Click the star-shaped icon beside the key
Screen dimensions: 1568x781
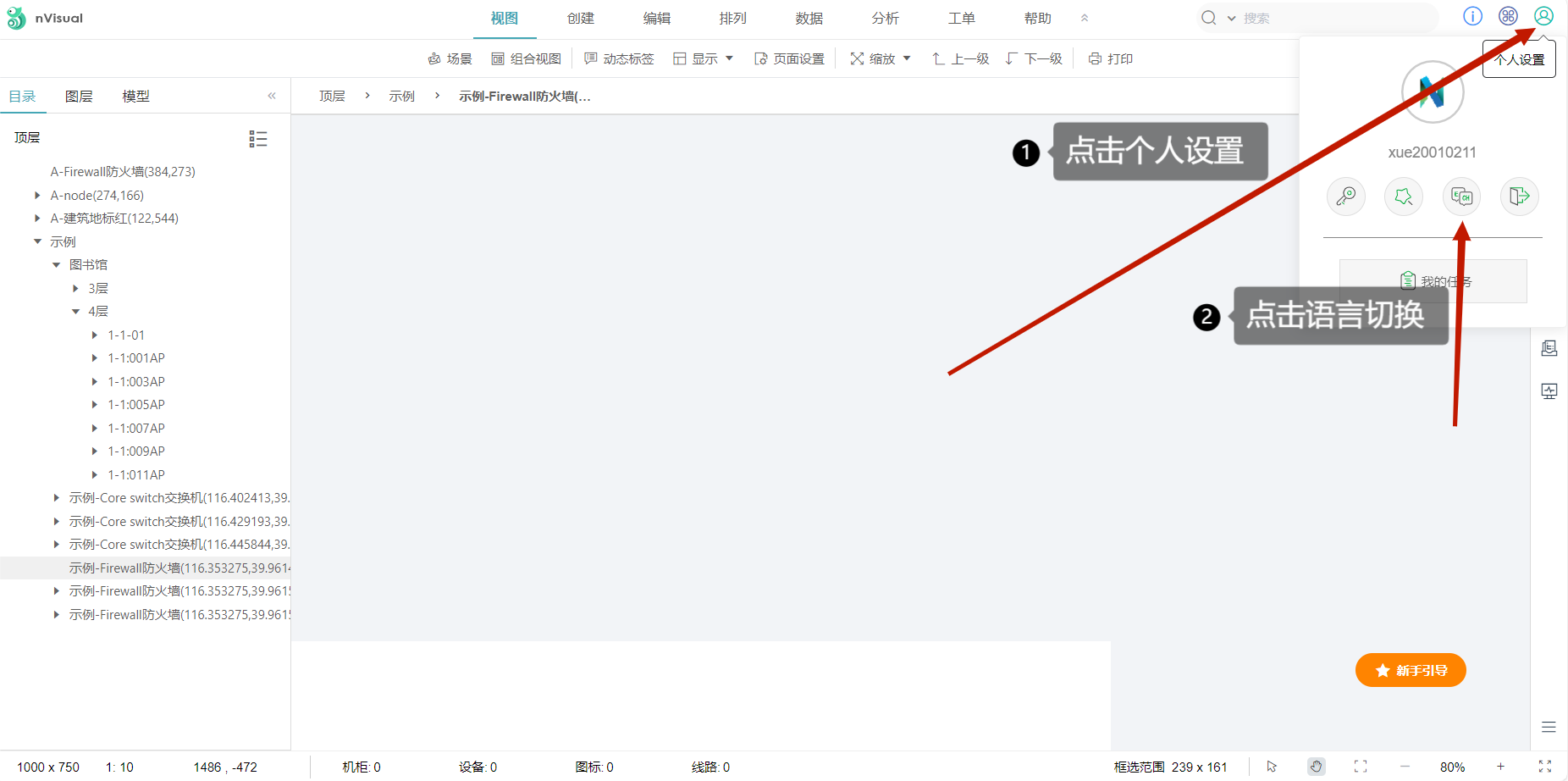point(1404,197)
